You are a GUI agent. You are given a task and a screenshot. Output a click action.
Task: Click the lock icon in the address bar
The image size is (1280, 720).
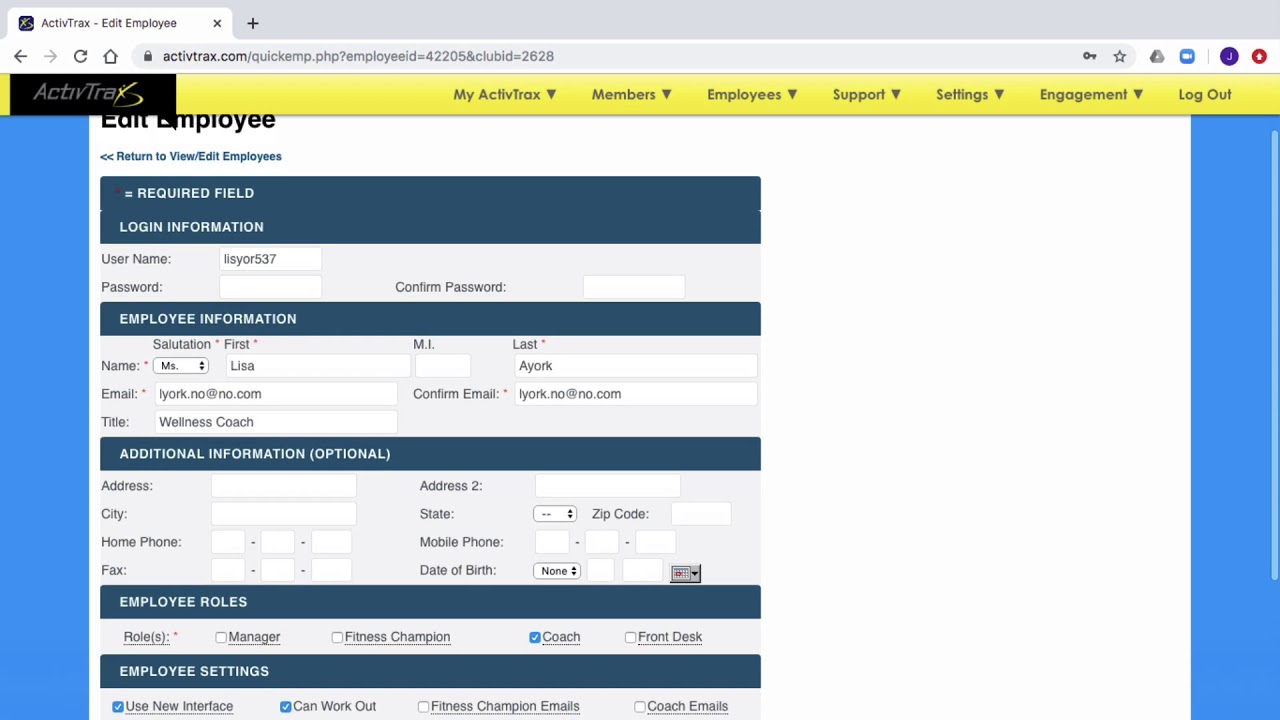(x=148, y=56)
